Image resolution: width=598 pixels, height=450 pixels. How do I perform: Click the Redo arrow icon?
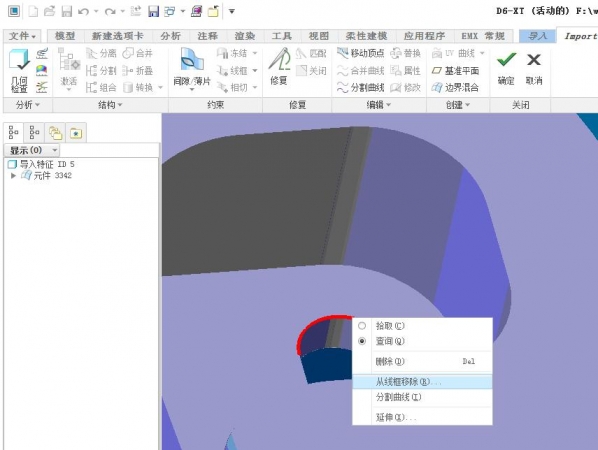(x=110, y=12)
